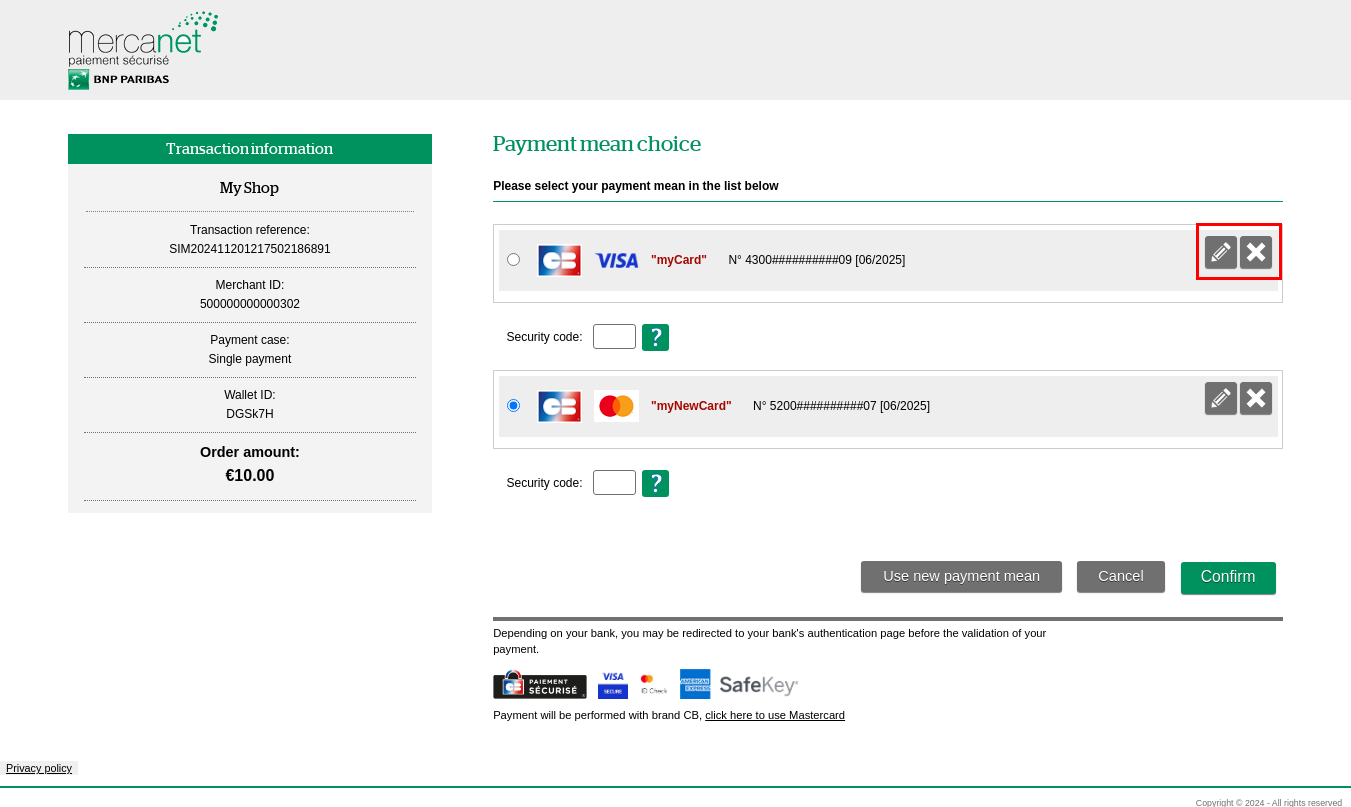Click the American Express SafeKey logo
This screenshot has height=807, width=1351.
(x=739, y=685)
